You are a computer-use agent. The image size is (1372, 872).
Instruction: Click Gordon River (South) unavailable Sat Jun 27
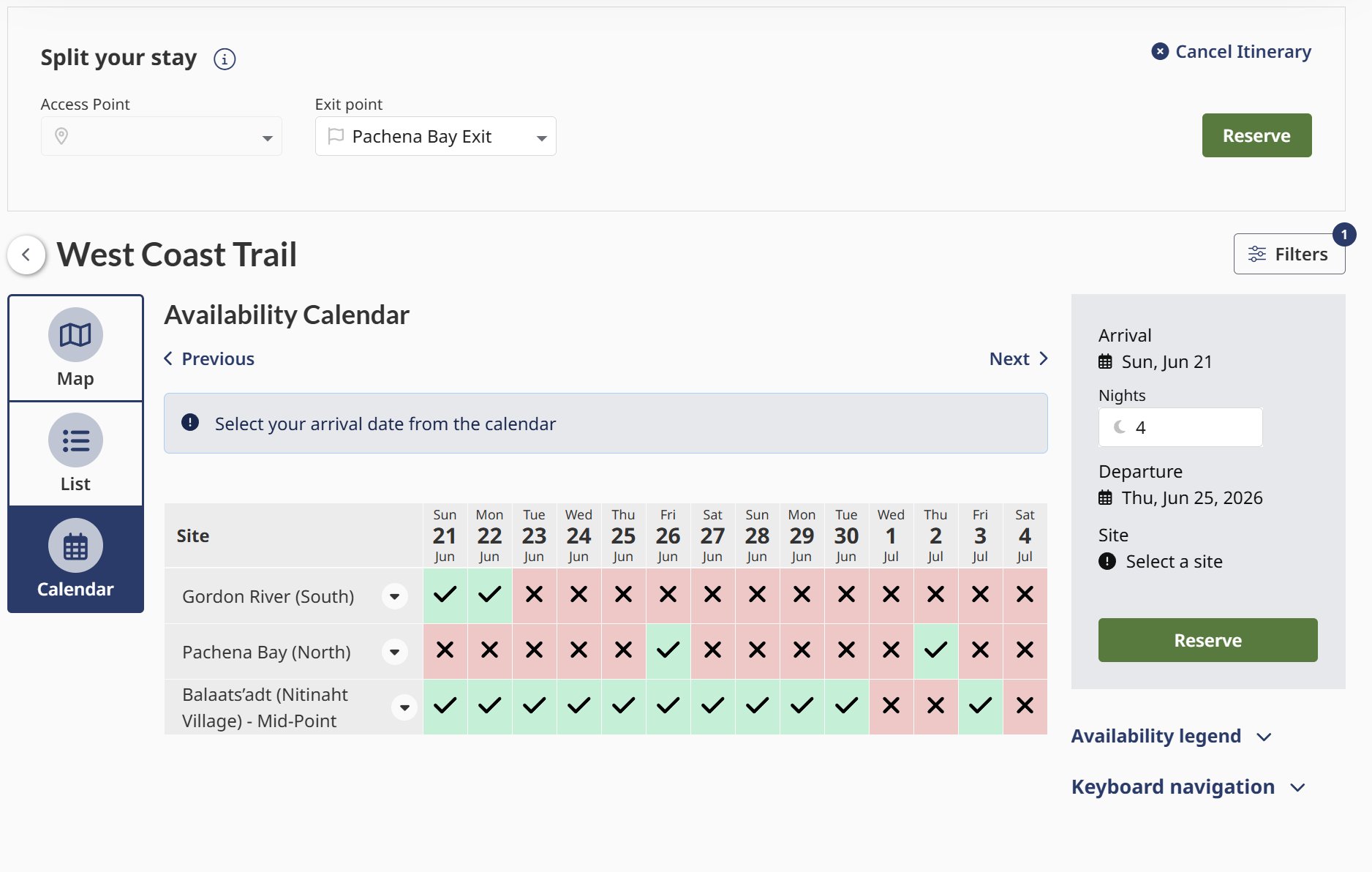click(x=712, y=595)
